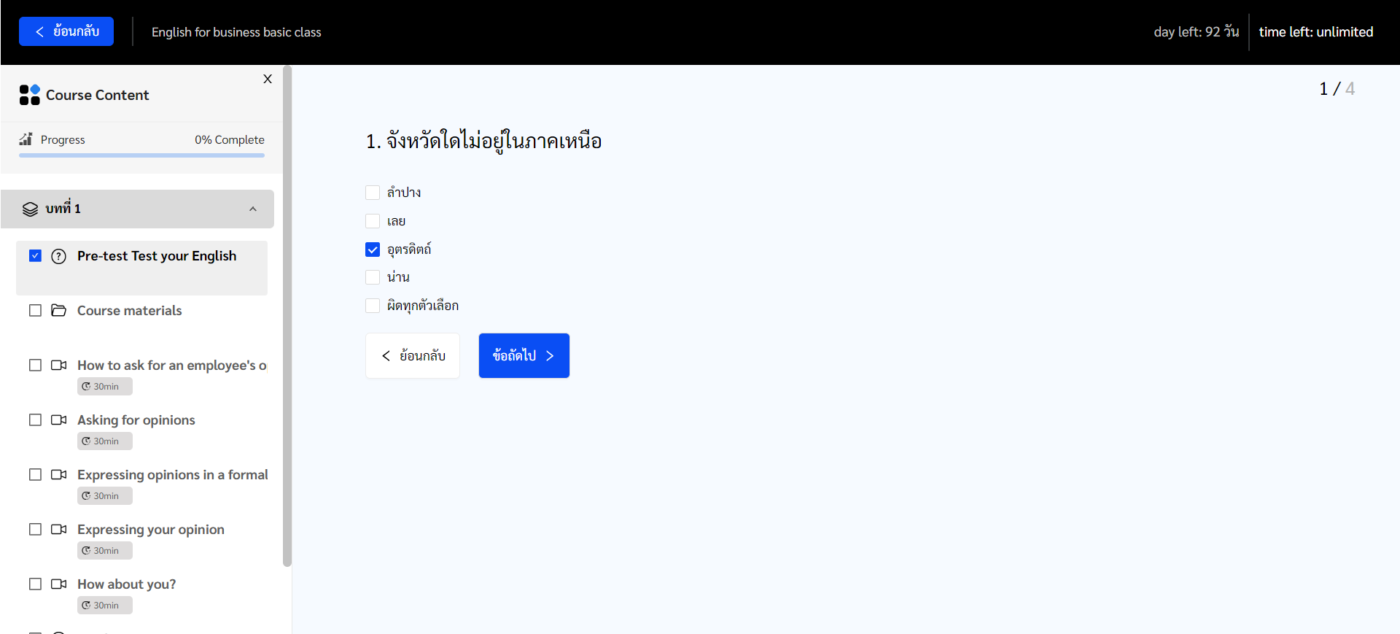Click the course progress bar
Screen dimensions: 1400x634
click(x=142, y=155)
